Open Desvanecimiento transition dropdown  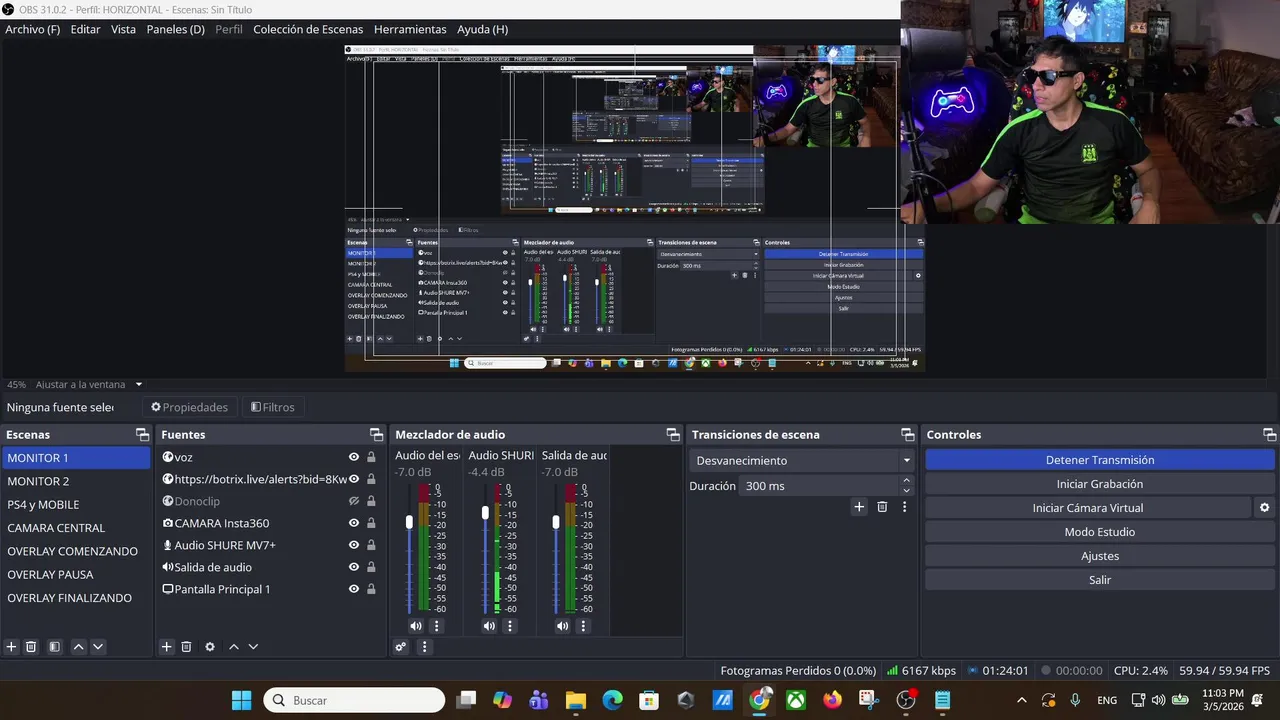(802, 461)
